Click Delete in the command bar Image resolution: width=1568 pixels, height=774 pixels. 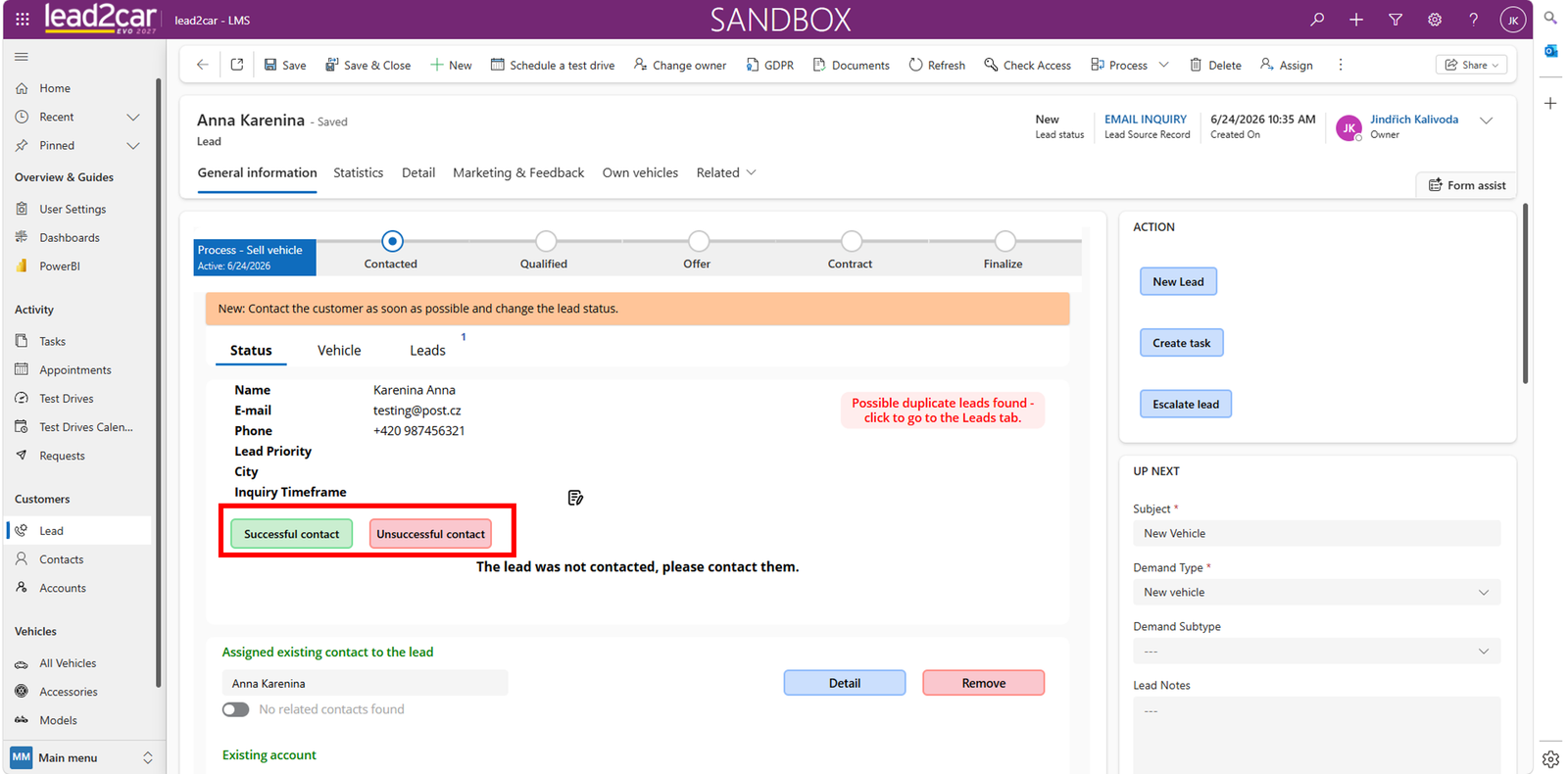coord(1215,65)
